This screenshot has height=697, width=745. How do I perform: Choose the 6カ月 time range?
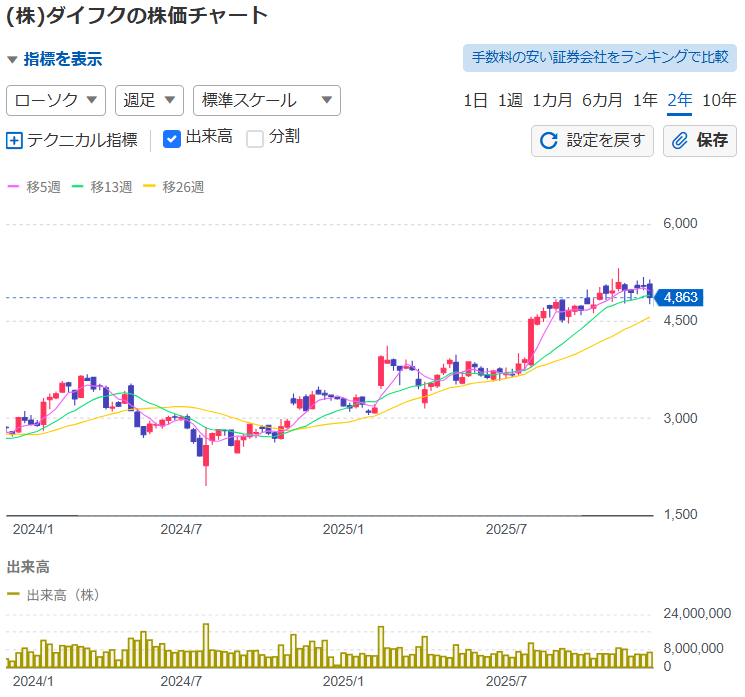click(602, 100)
